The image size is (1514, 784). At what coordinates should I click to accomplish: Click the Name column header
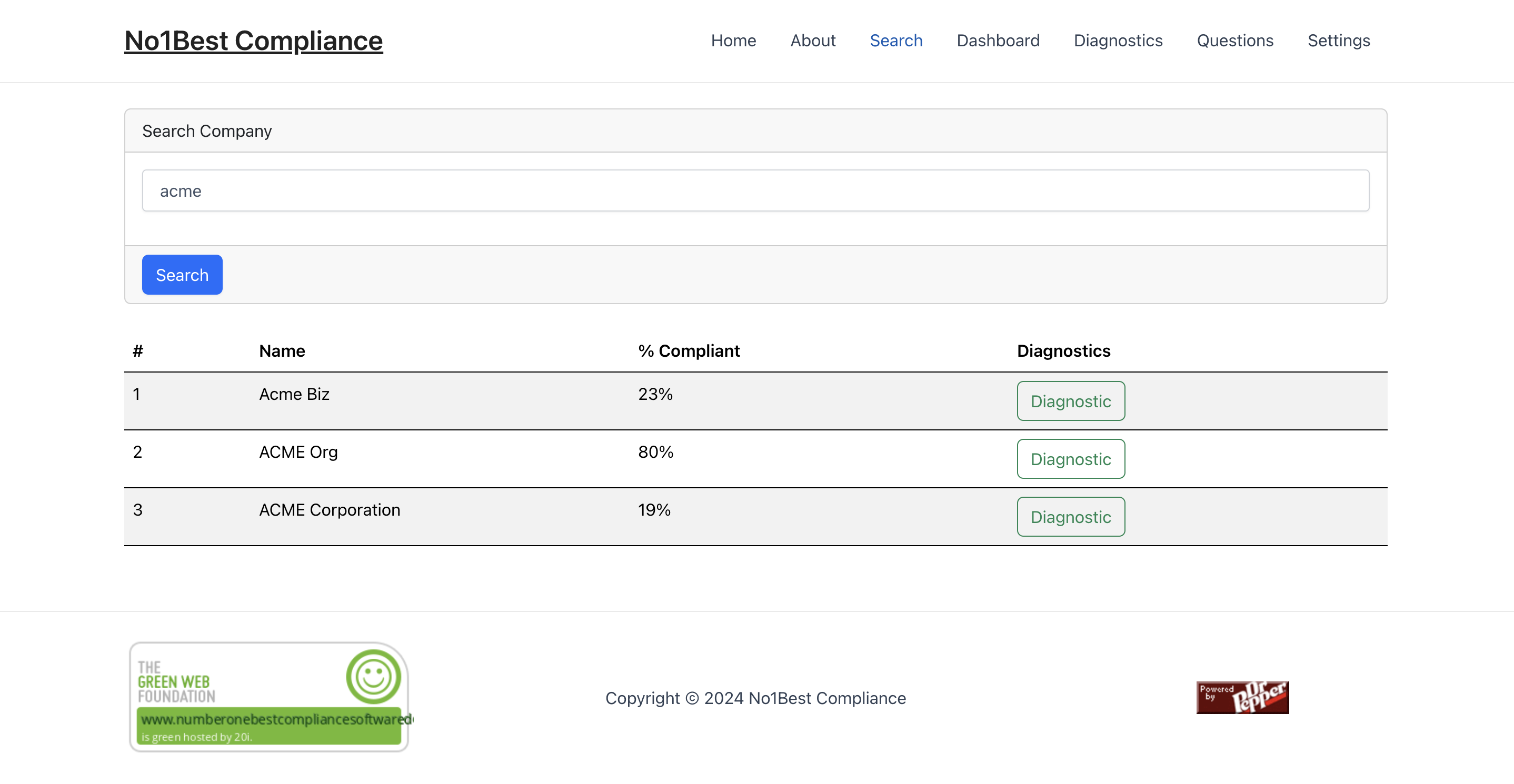click(282, 350)
